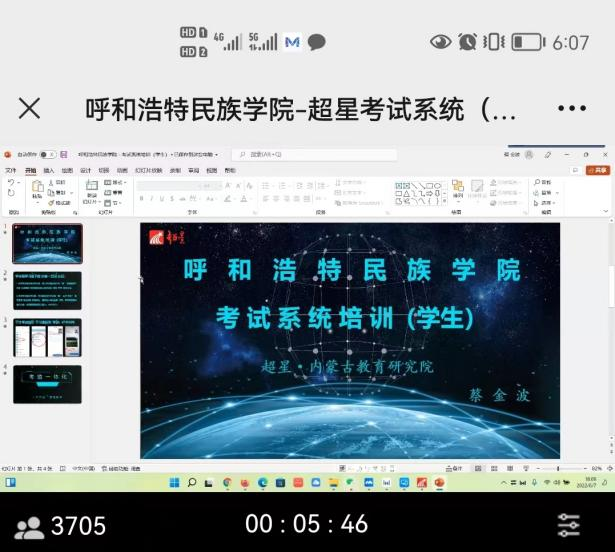Image resolution: width=615 pixels, height=552 pixels.
Task: Open the three-dot more options menu
Action: pyautogui.click(x=572, y=108)
